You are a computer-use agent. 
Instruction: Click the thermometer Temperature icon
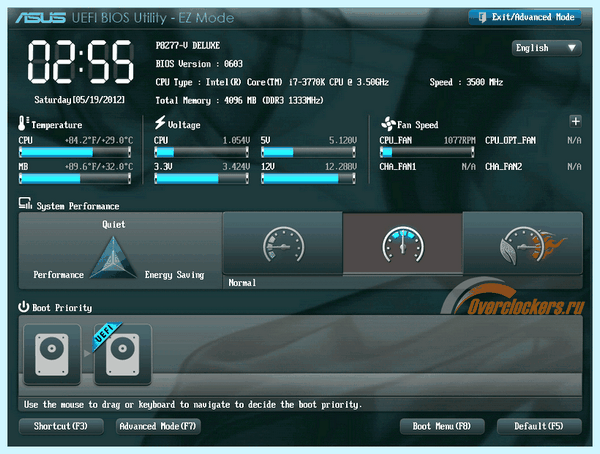pos(23,123)
